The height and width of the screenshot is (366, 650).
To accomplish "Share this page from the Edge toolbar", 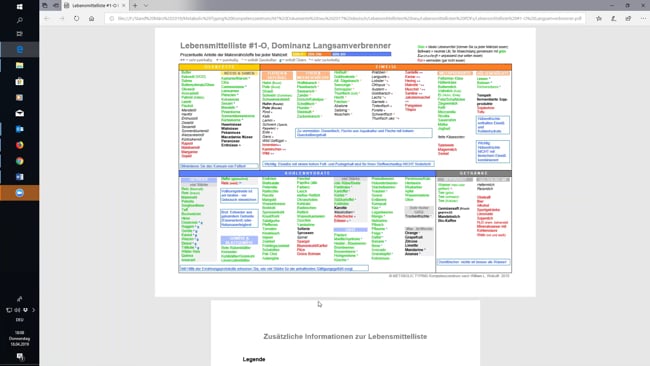I will (628, 19).
